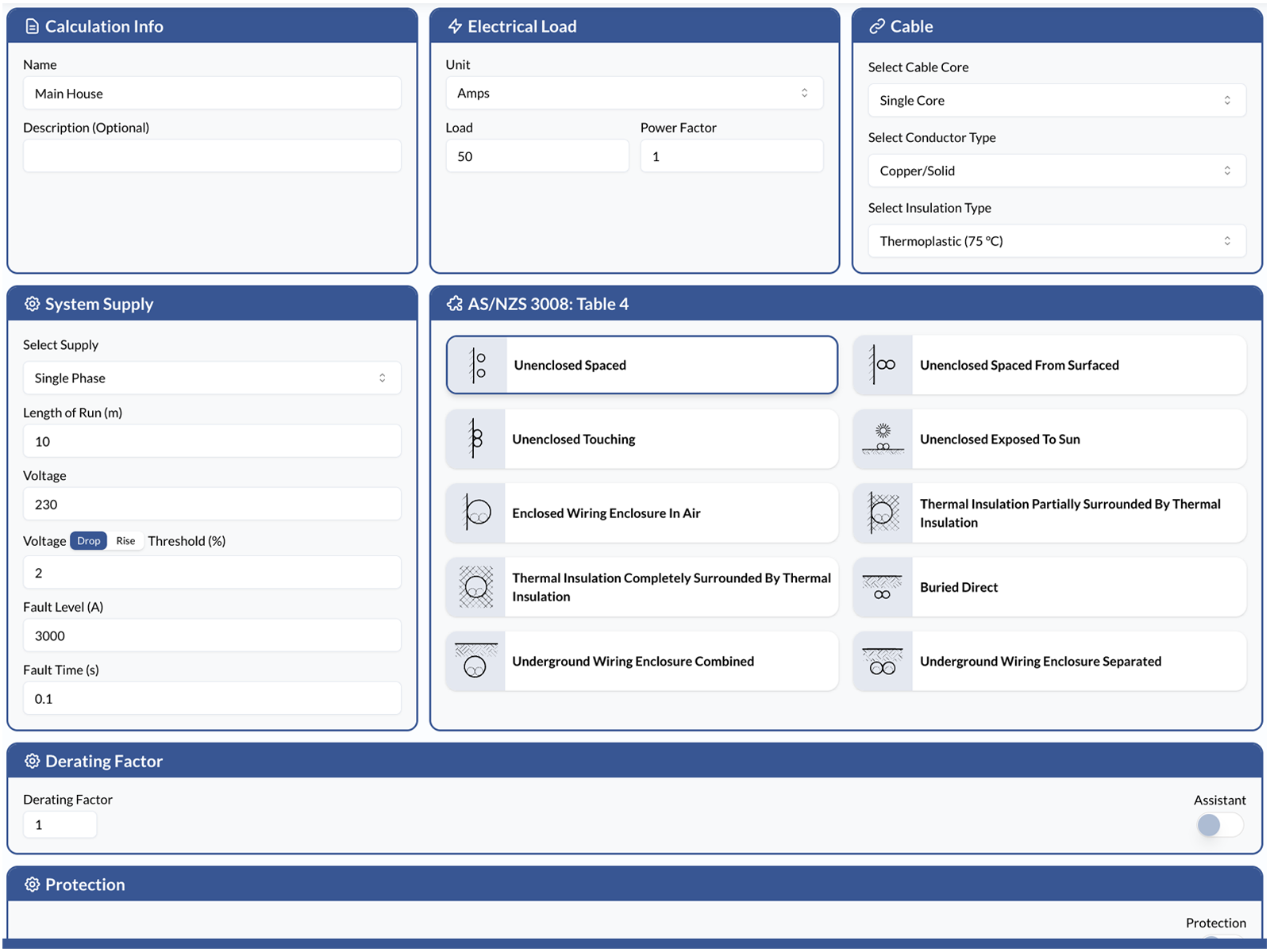Open the Select Supply dropdown
Image resolution: width=1270 pixels, height=952 pixels.
[212, 378]
